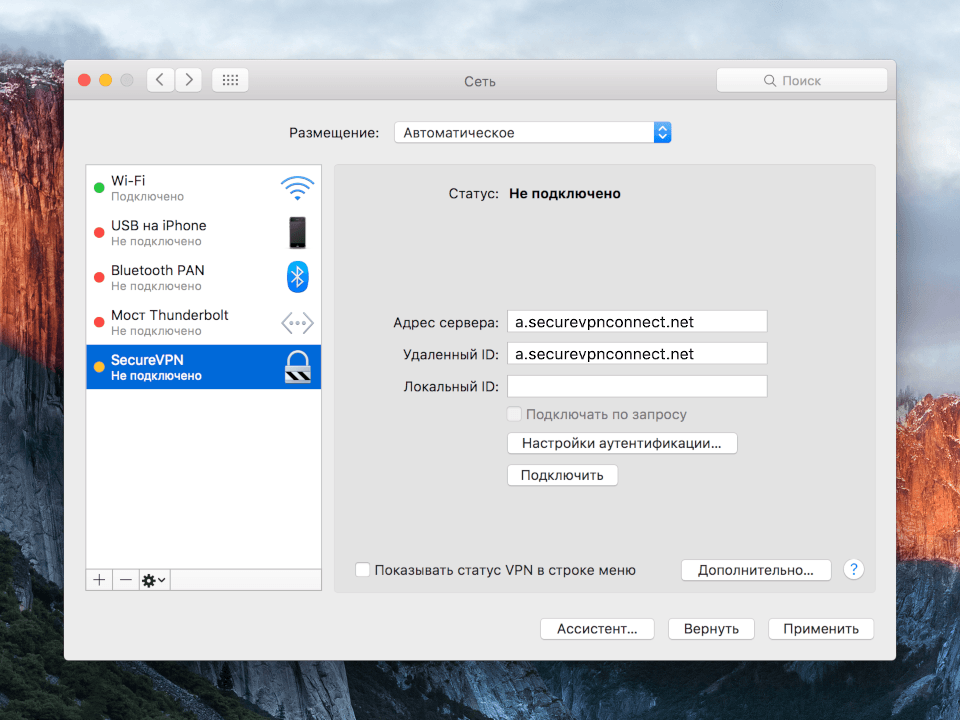960x720 pixels.
Task: Click the help question mark icon
Action: [853, 570]
